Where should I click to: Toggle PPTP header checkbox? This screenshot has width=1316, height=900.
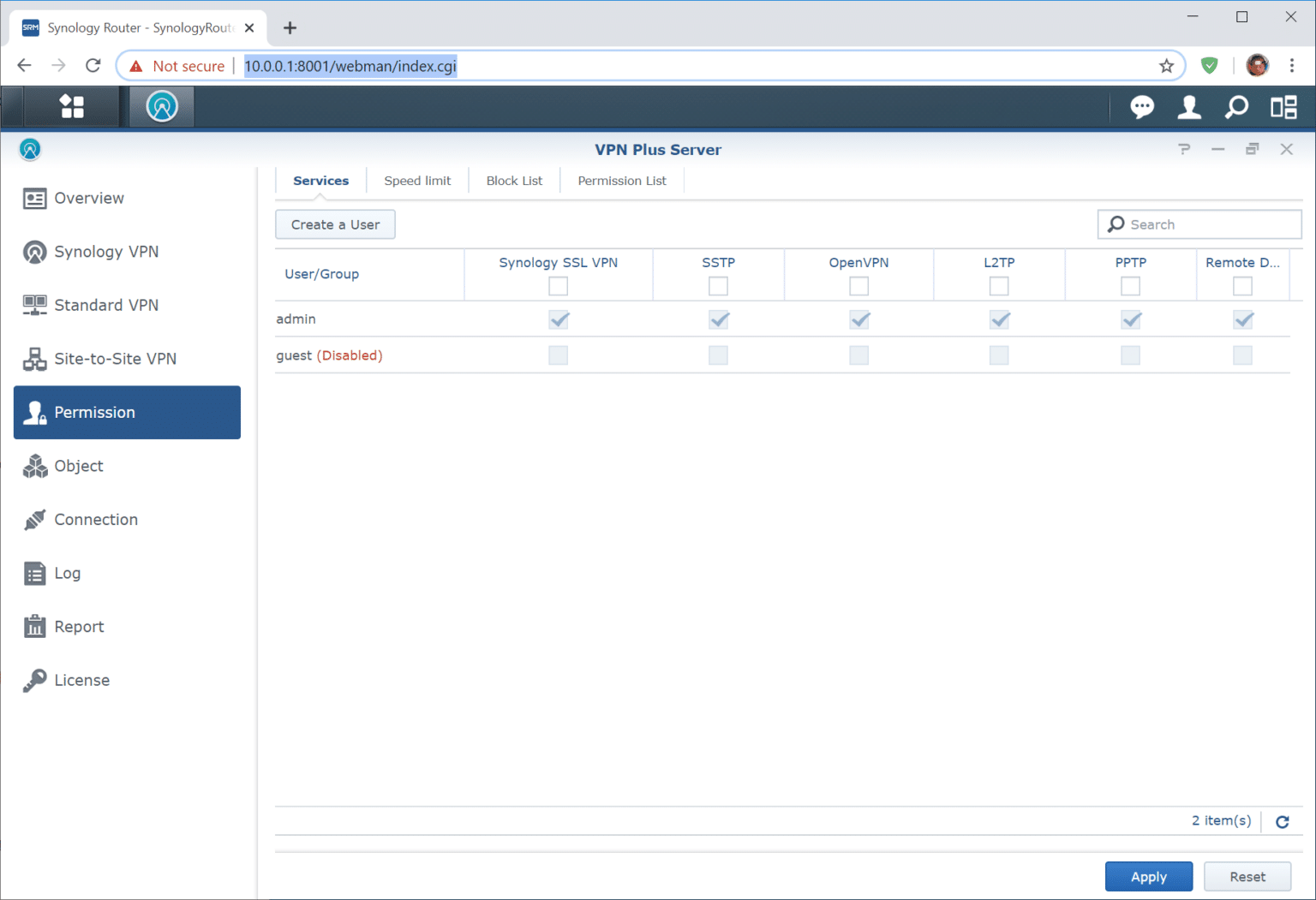(x=1130, y=286)
